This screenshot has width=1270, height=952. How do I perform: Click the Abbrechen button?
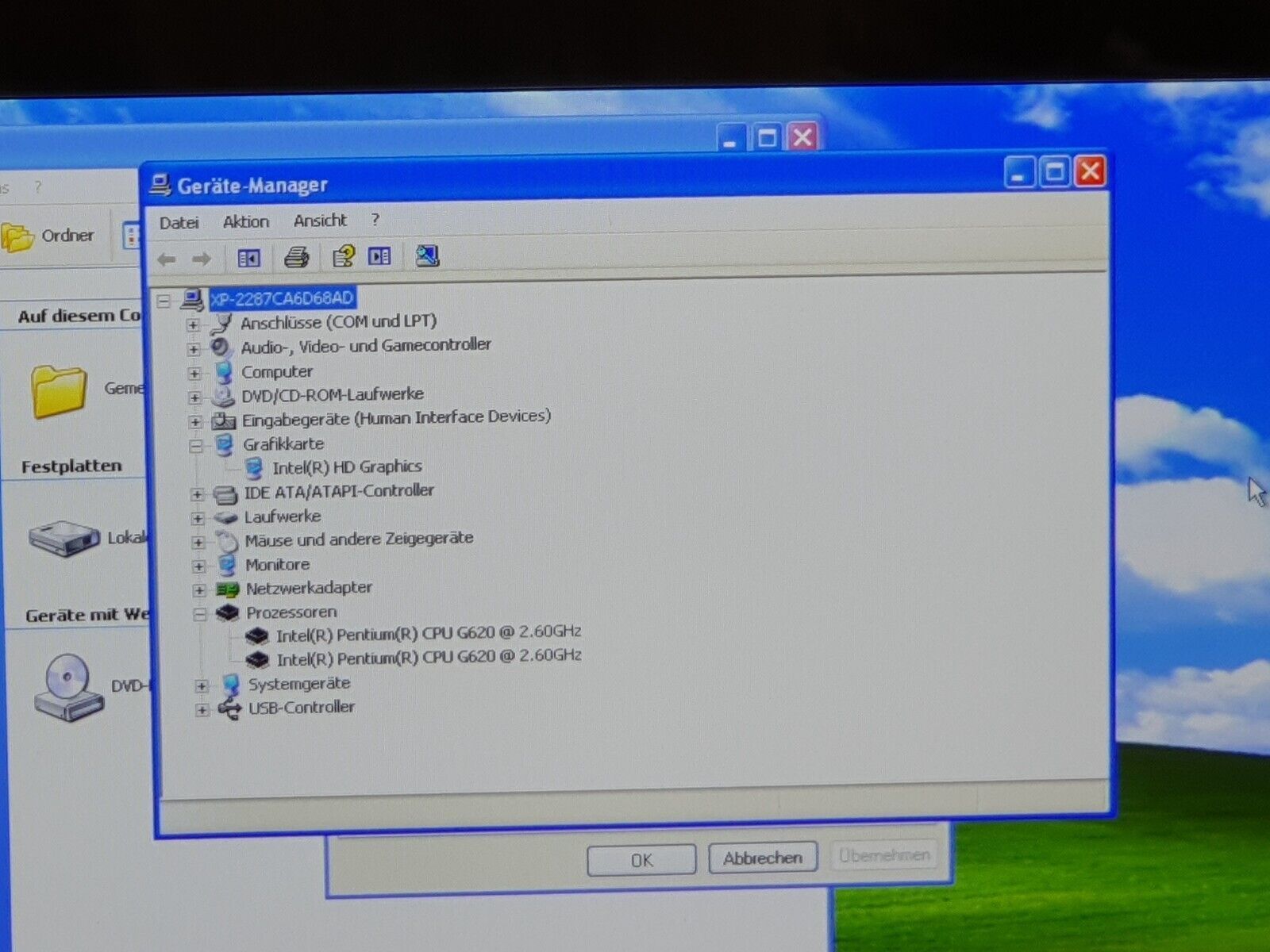(762, 858)
